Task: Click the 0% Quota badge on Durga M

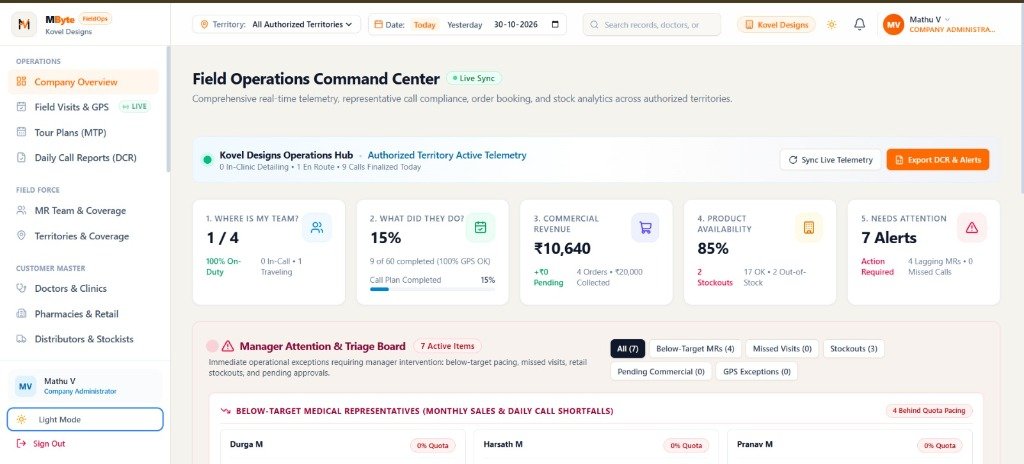Action: (433, 446)
